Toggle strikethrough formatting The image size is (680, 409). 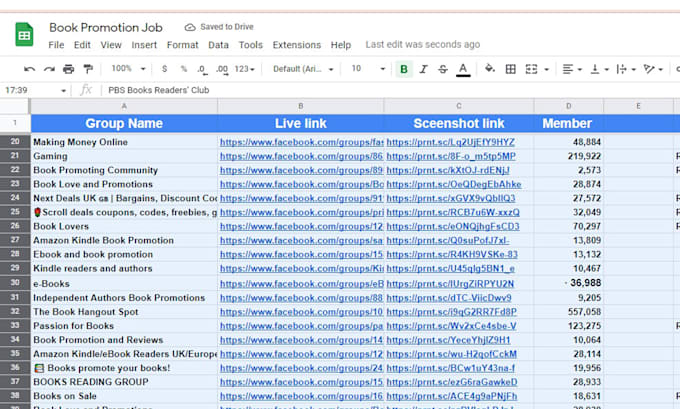pos(443,69)
